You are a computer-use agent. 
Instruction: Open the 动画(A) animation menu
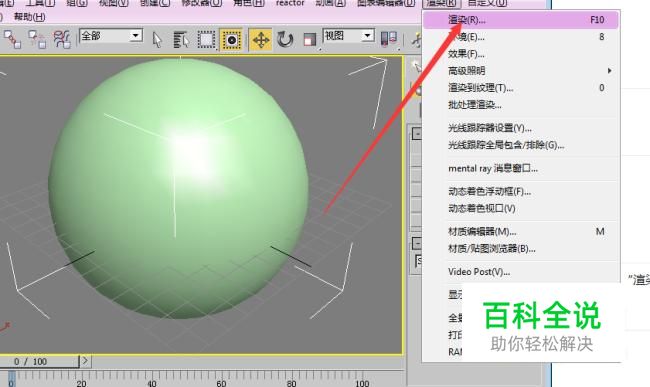[330, 3]
